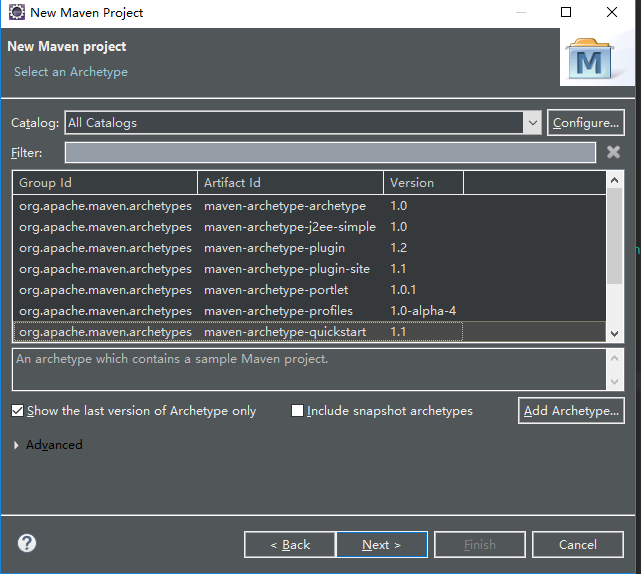The height and width of the screenshot is (574, 641).
Task: Select the maven-archetype-portlet row
Action: click(x=309, y=290)
